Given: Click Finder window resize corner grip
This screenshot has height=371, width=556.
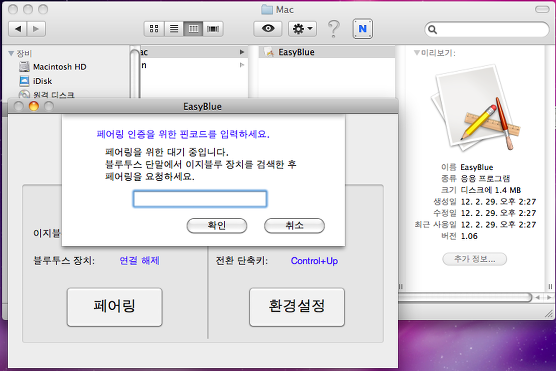Looking at the screenshot, I should (x=549, y=313).
